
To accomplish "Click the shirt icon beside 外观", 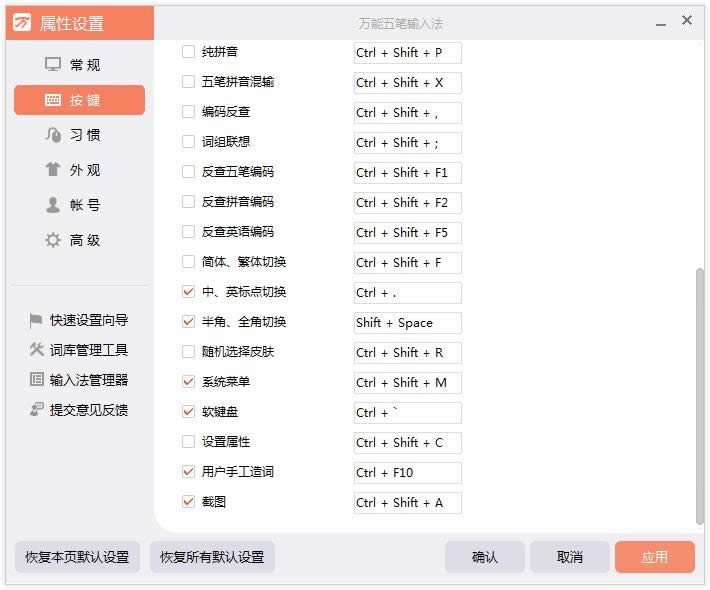I will point(53,170).
